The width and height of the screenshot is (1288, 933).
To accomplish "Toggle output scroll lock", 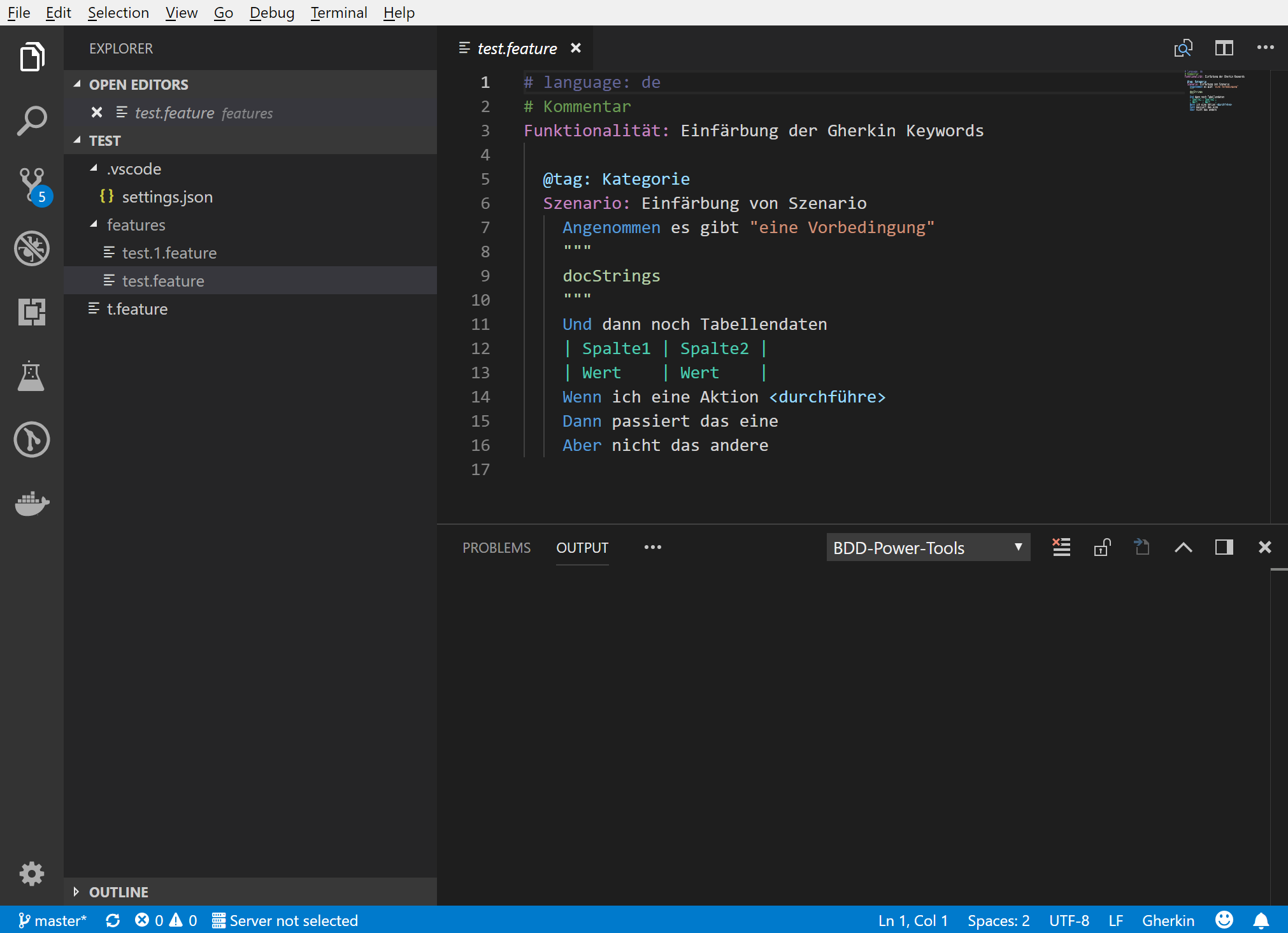I will [x=1101, y=547].
